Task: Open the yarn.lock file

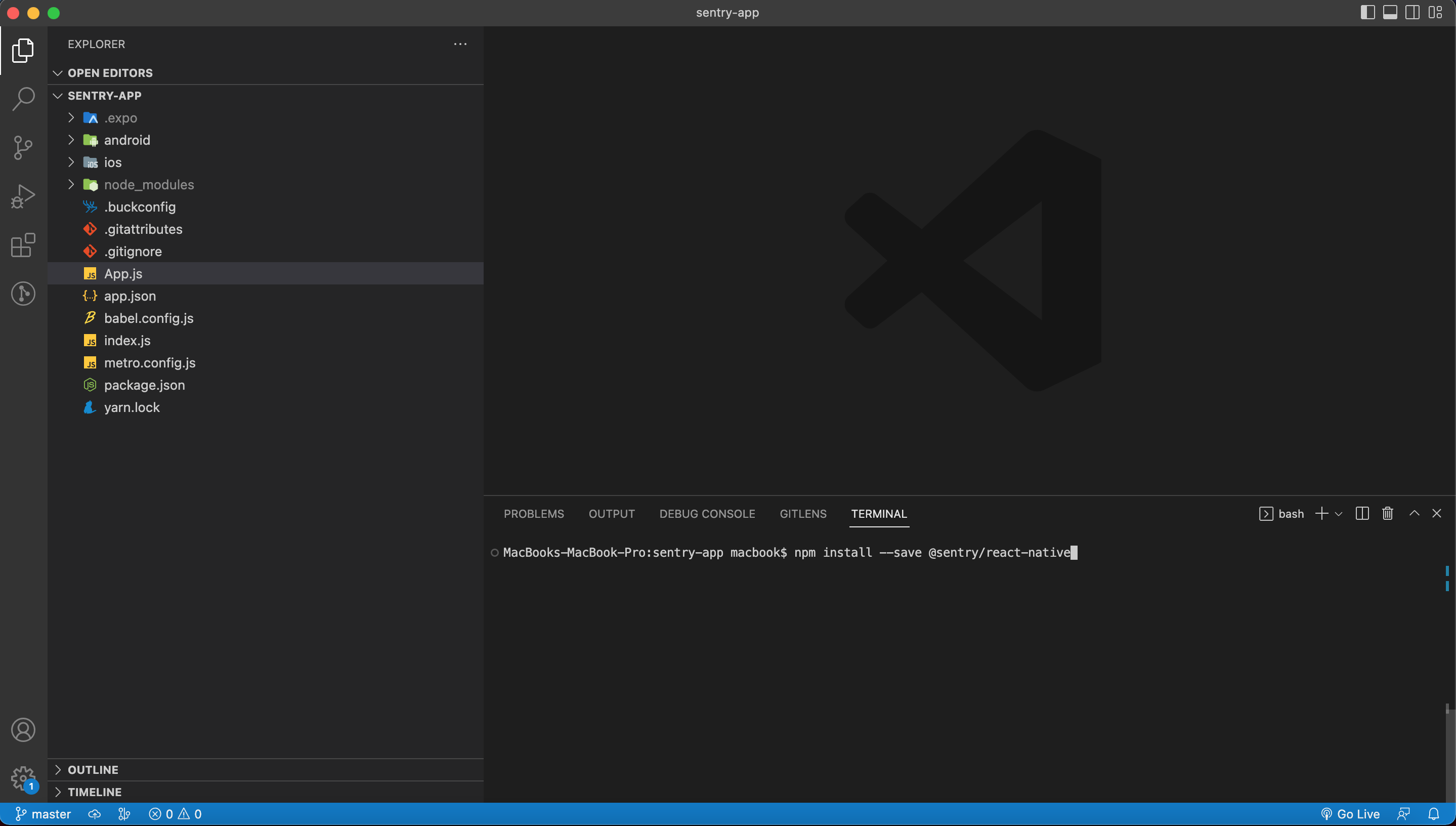Action: coord(265,407)
